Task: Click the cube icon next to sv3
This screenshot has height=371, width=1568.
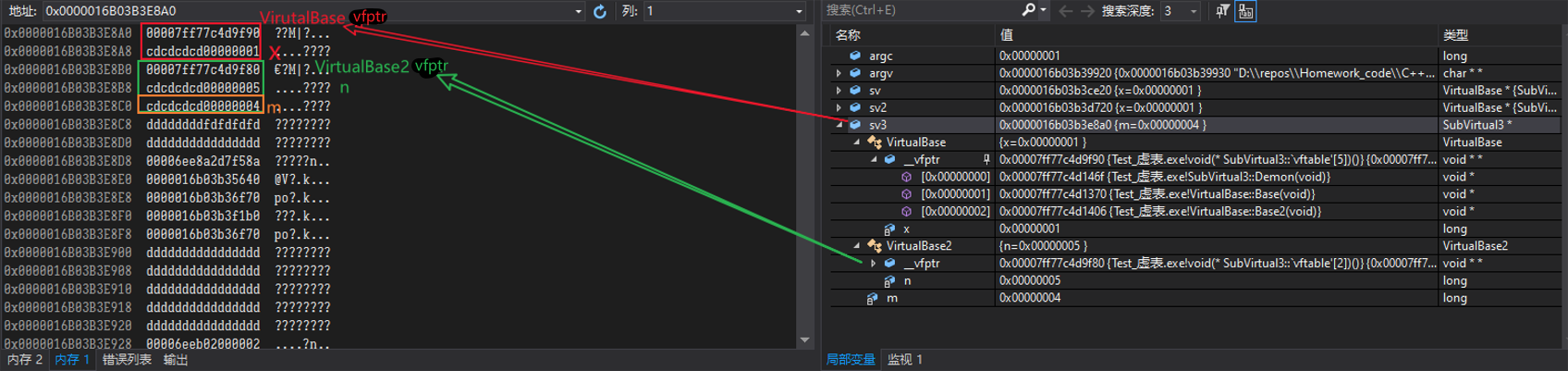Action: click(x=855, y=125)
